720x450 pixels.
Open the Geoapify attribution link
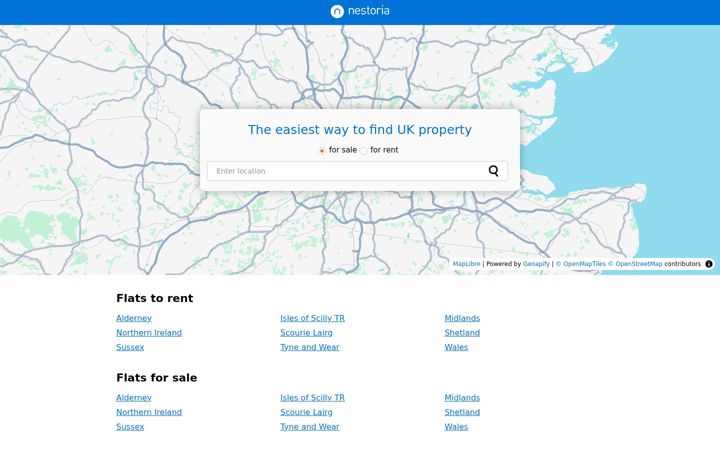tap(536, 264)
